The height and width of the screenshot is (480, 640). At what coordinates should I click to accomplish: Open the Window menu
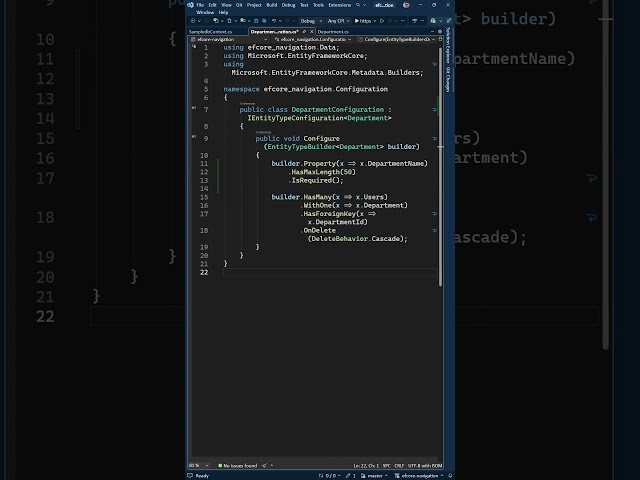205,12
